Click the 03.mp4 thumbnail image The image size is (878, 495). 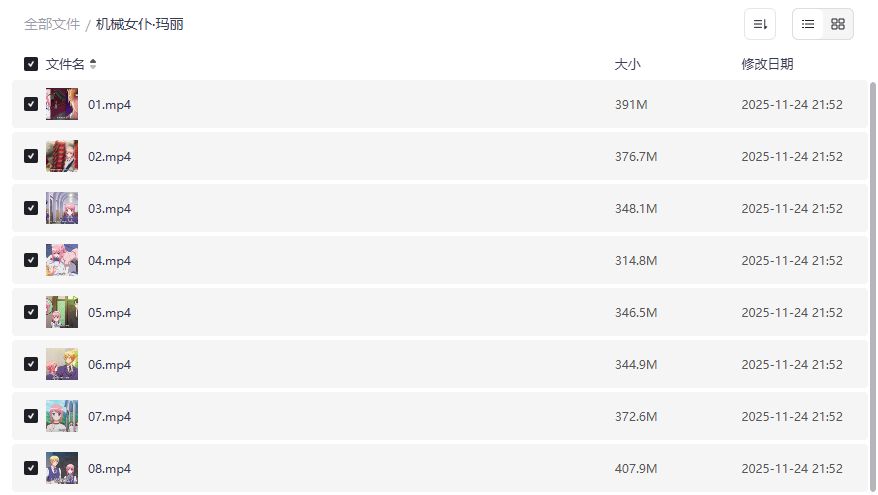[x=62, y=208]
